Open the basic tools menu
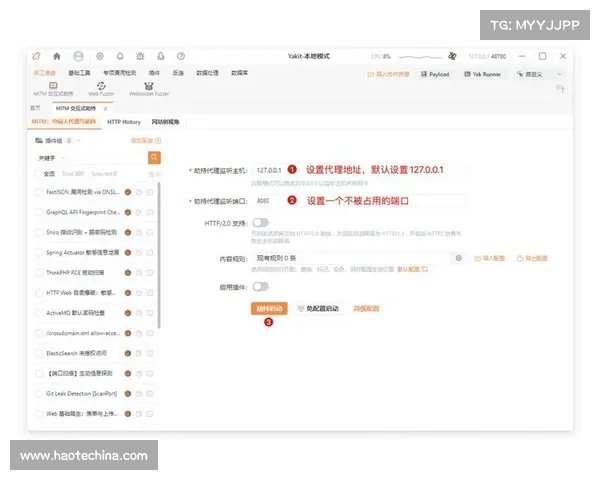Image resolution: width=600 pixels, height=480 pixels. [x=79, y=73]
